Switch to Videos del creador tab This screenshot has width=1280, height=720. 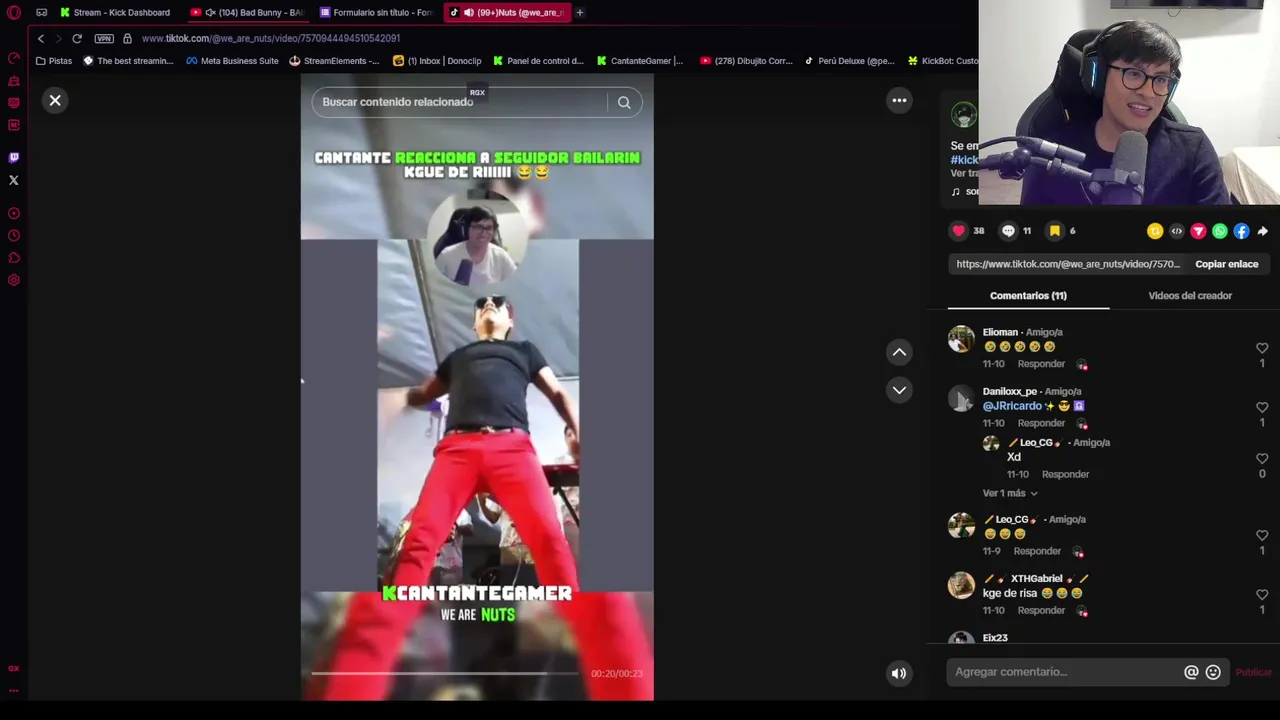point(1190,296)
